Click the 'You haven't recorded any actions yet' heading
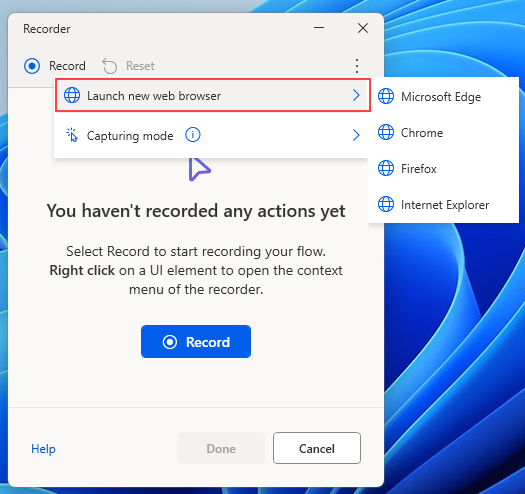The image size is (525, 494). click(196, 211)
